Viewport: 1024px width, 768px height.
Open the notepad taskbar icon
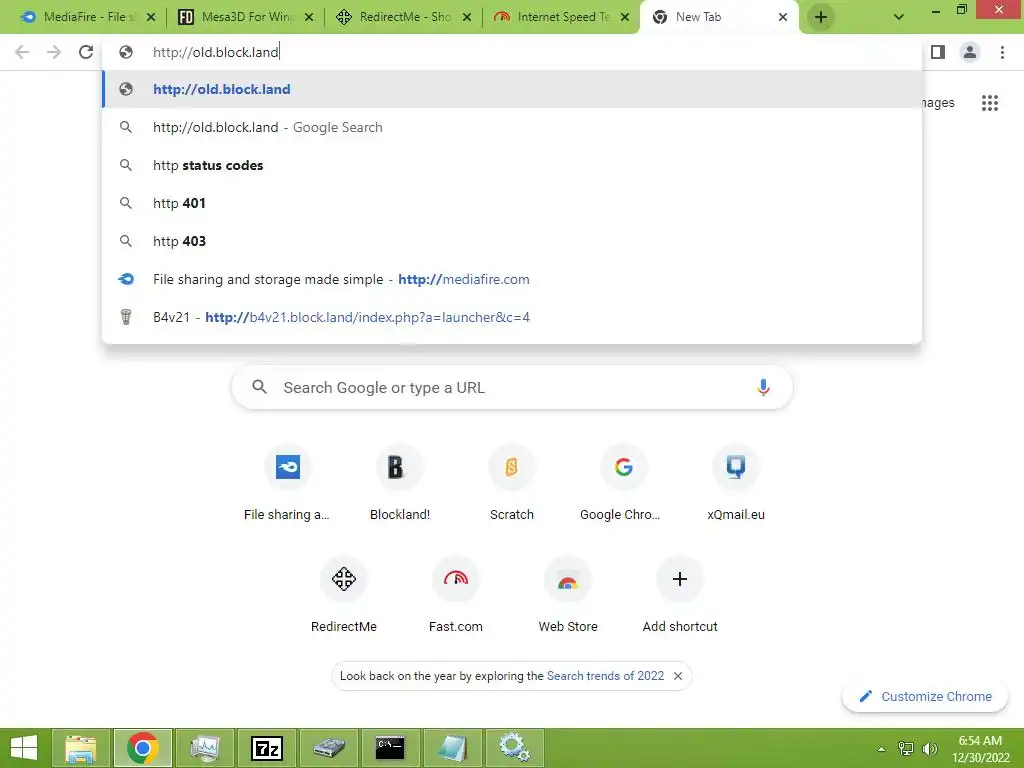(x=452, y=748)
